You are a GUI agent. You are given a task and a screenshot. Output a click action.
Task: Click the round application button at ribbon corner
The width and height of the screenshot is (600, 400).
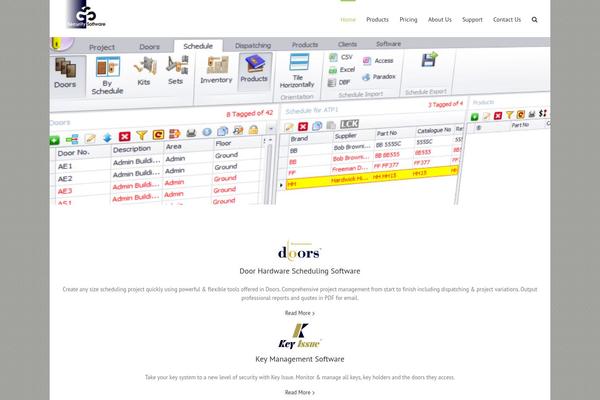[x=60, y=44]
